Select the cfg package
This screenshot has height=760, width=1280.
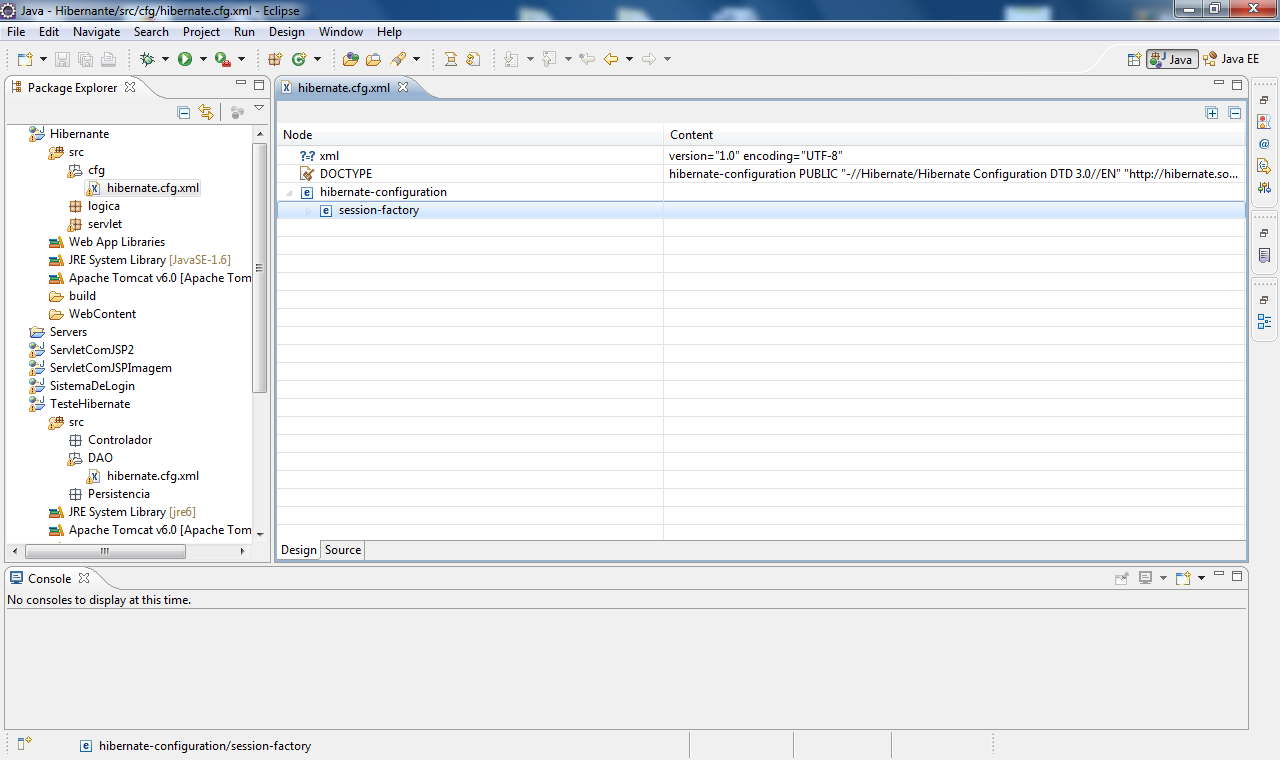(96, 170)
